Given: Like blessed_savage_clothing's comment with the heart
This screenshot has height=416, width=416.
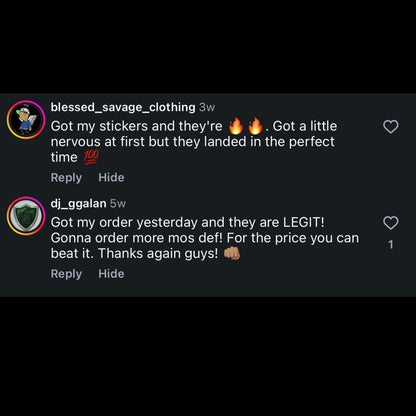Looking at the screenshot, I should tap(391, 127).
